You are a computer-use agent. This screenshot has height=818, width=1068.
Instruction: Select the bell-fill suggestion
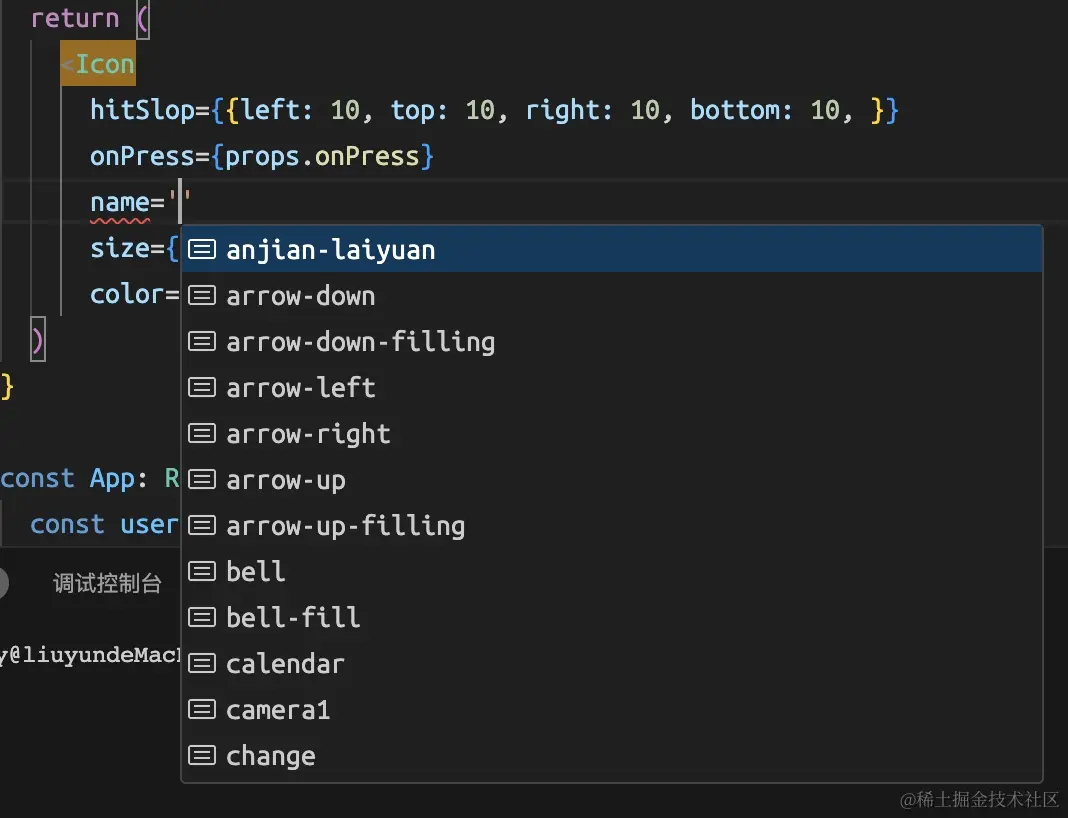pos(612,618)
